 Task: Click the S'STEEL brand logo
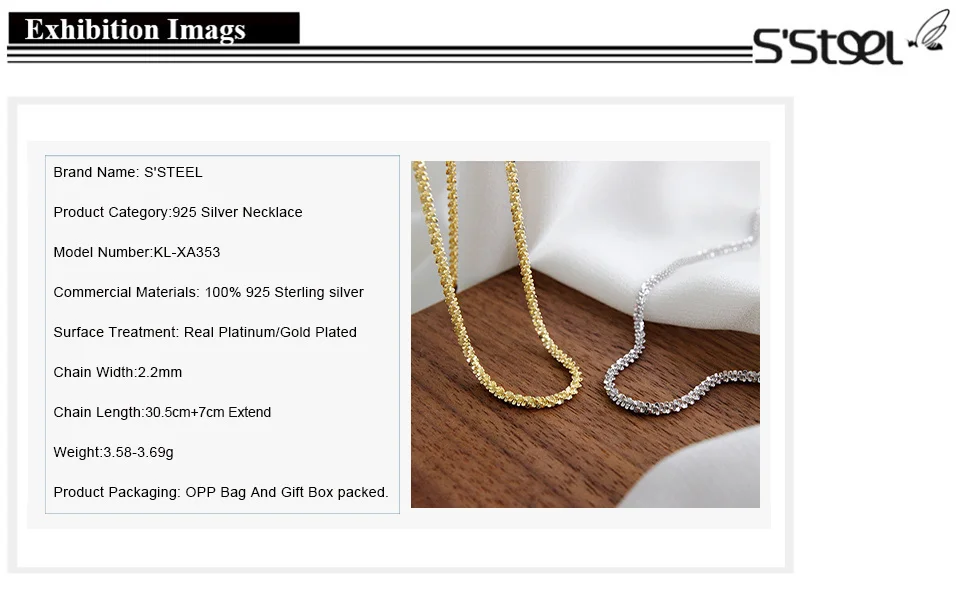tap(828, 46)
